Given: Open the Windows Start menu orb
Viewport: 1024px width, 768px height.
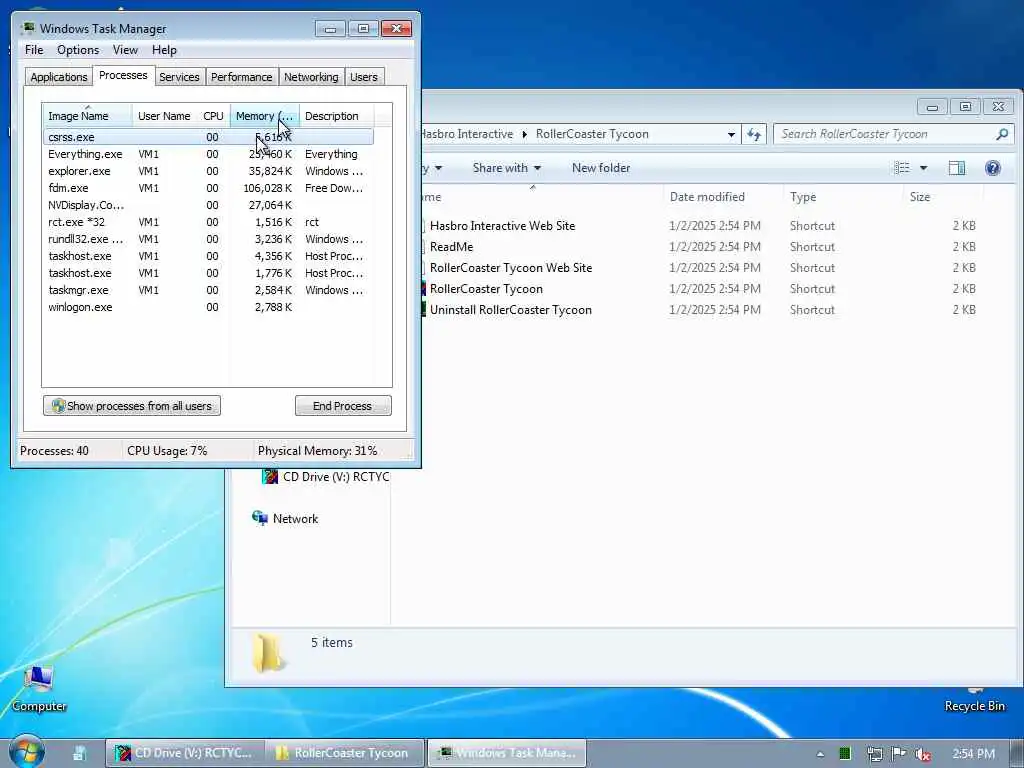Looking at the screenshot, I should (x=27, y=751).
